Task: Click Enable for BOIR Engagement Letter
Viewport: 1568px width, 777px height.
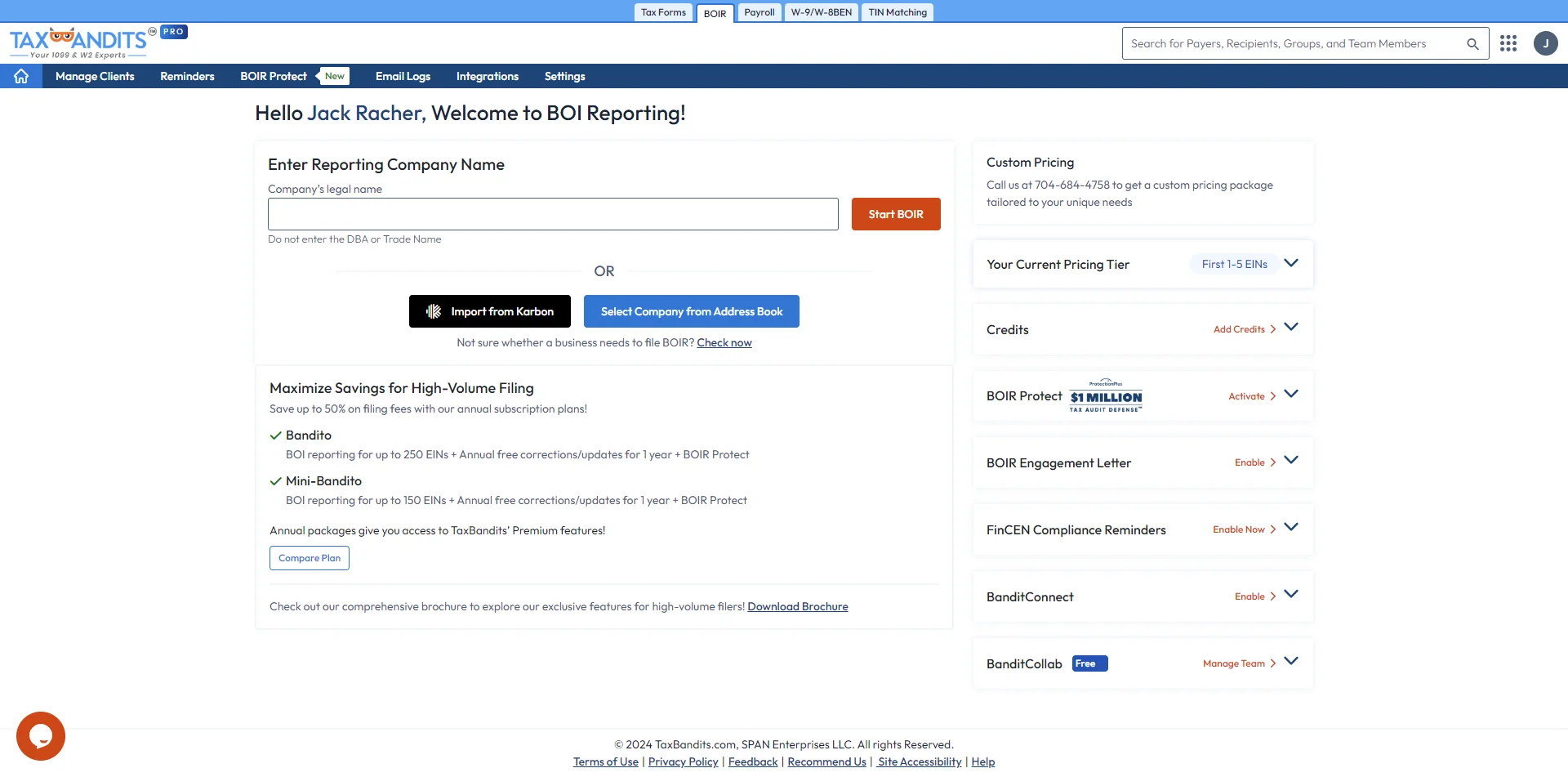Action: [1255, 462]
